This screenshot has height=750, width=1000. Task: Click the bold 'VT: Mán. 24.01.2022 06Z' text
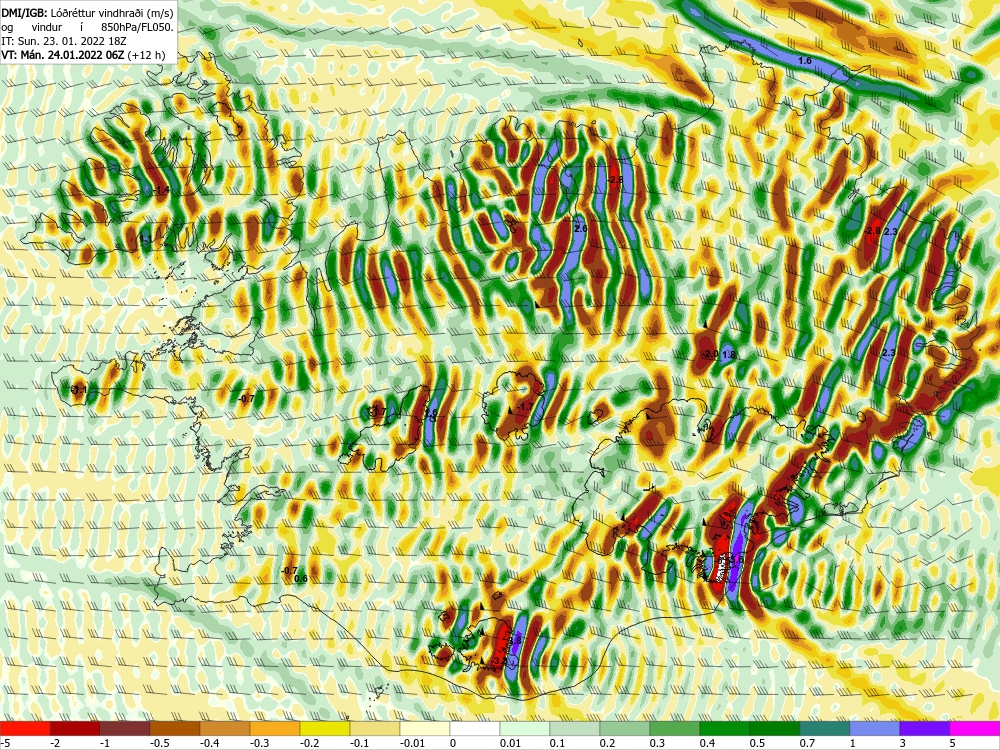62,55
